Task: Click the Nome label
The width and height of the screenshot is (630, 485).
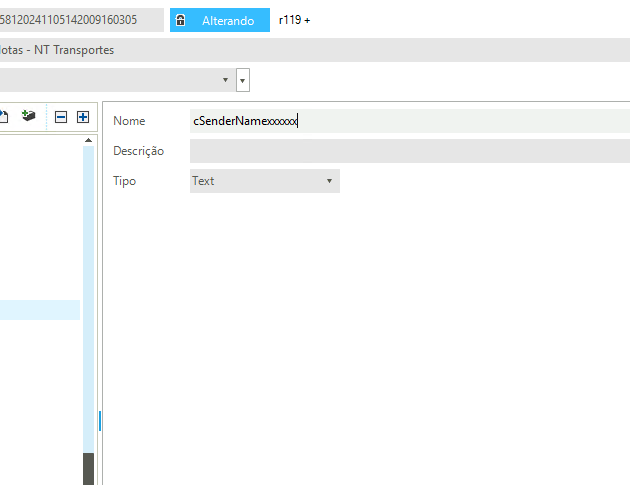Action: 129,121
